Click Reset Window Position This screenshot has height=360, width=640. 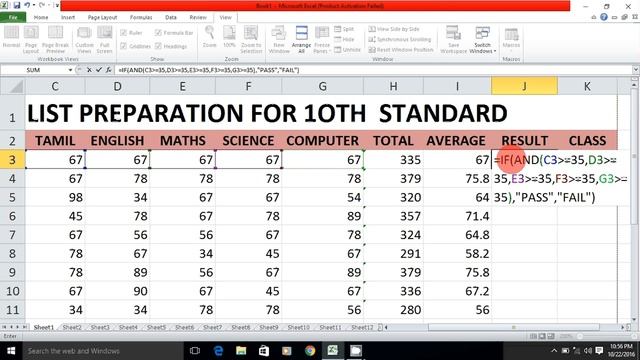coord(401,49)
